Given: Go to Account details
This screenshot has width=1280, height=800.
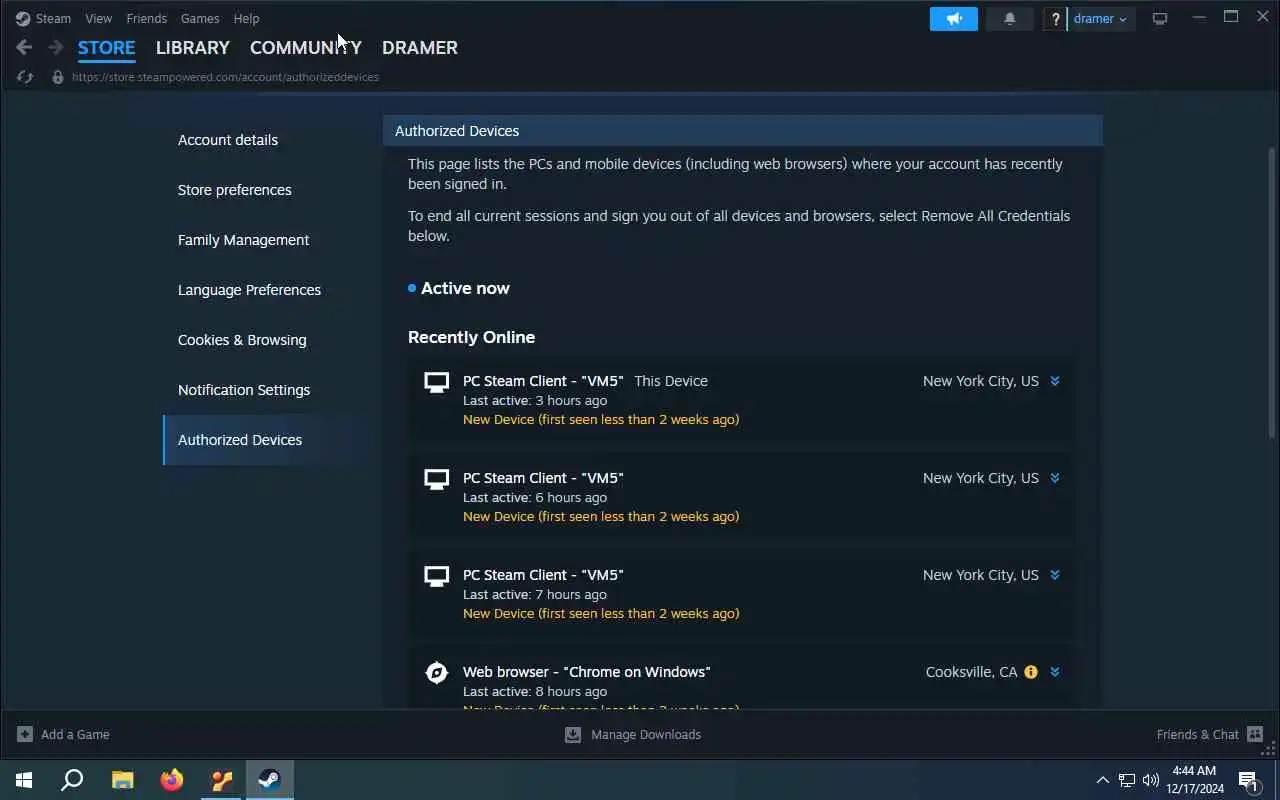Looking at the screenshot, I should 228,140.
